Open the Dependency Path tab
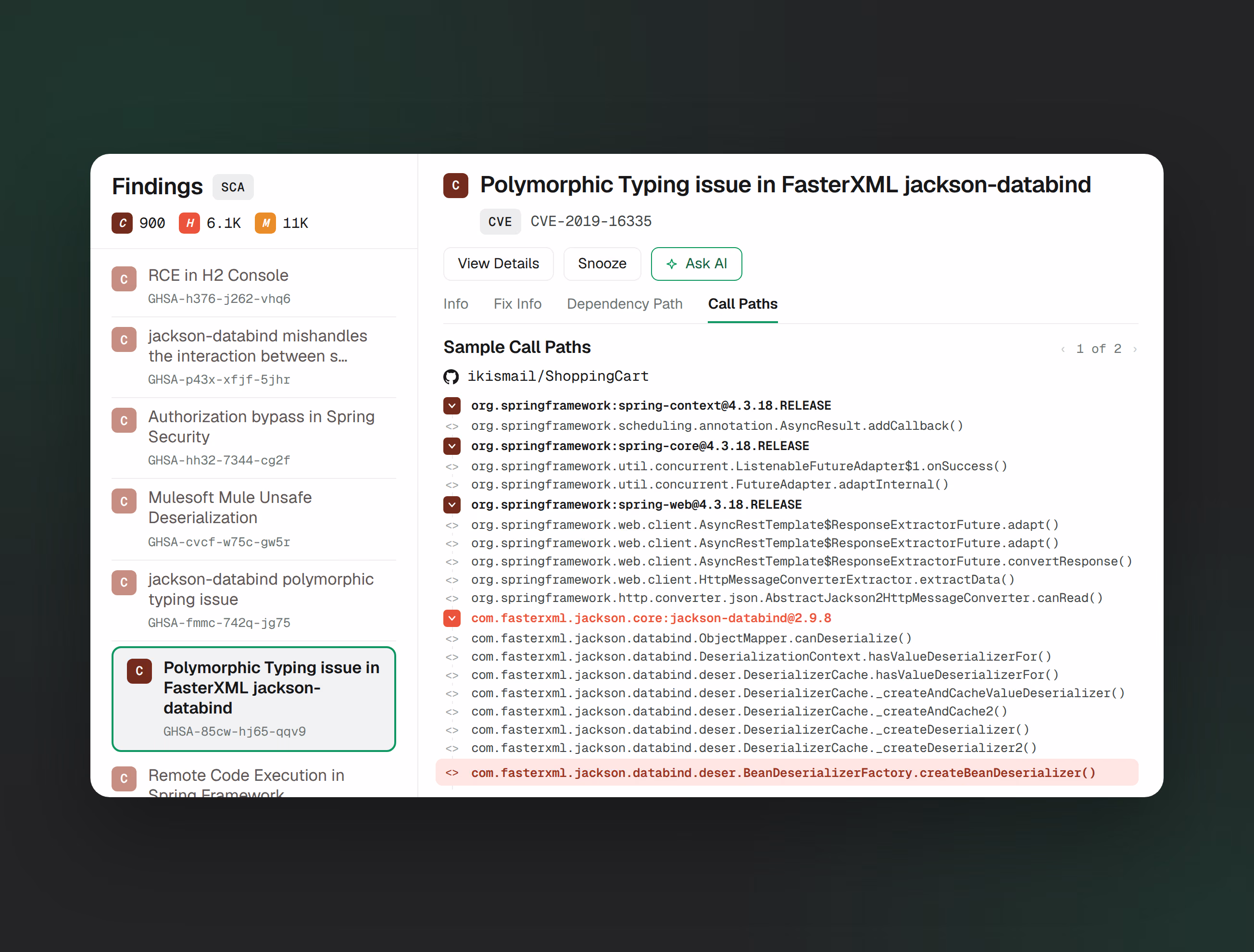 pos(625,304)
